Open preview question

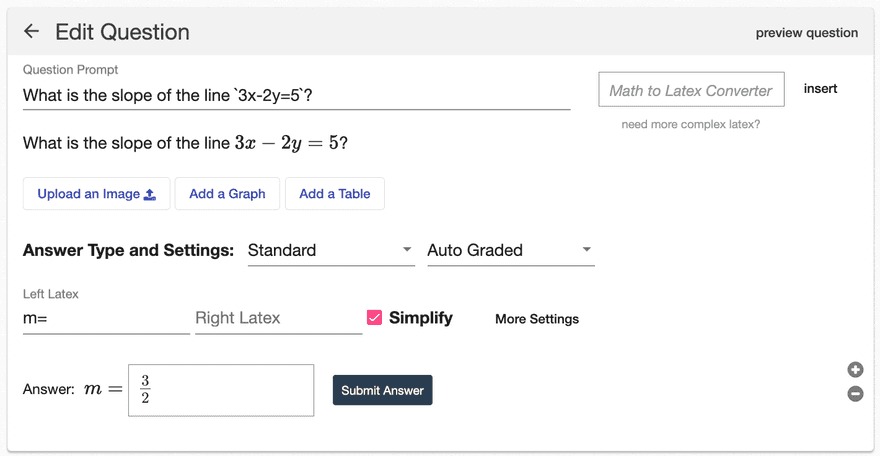(806, 33)
